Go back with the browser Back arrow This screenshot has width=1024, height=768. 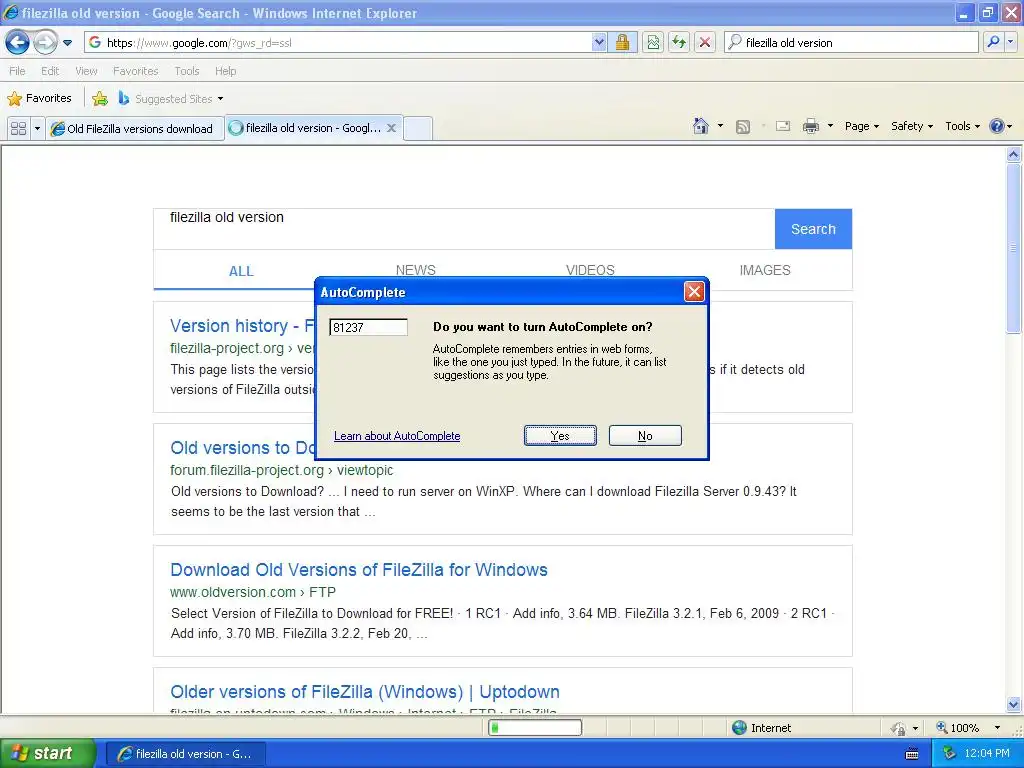[x=17, y=43]
